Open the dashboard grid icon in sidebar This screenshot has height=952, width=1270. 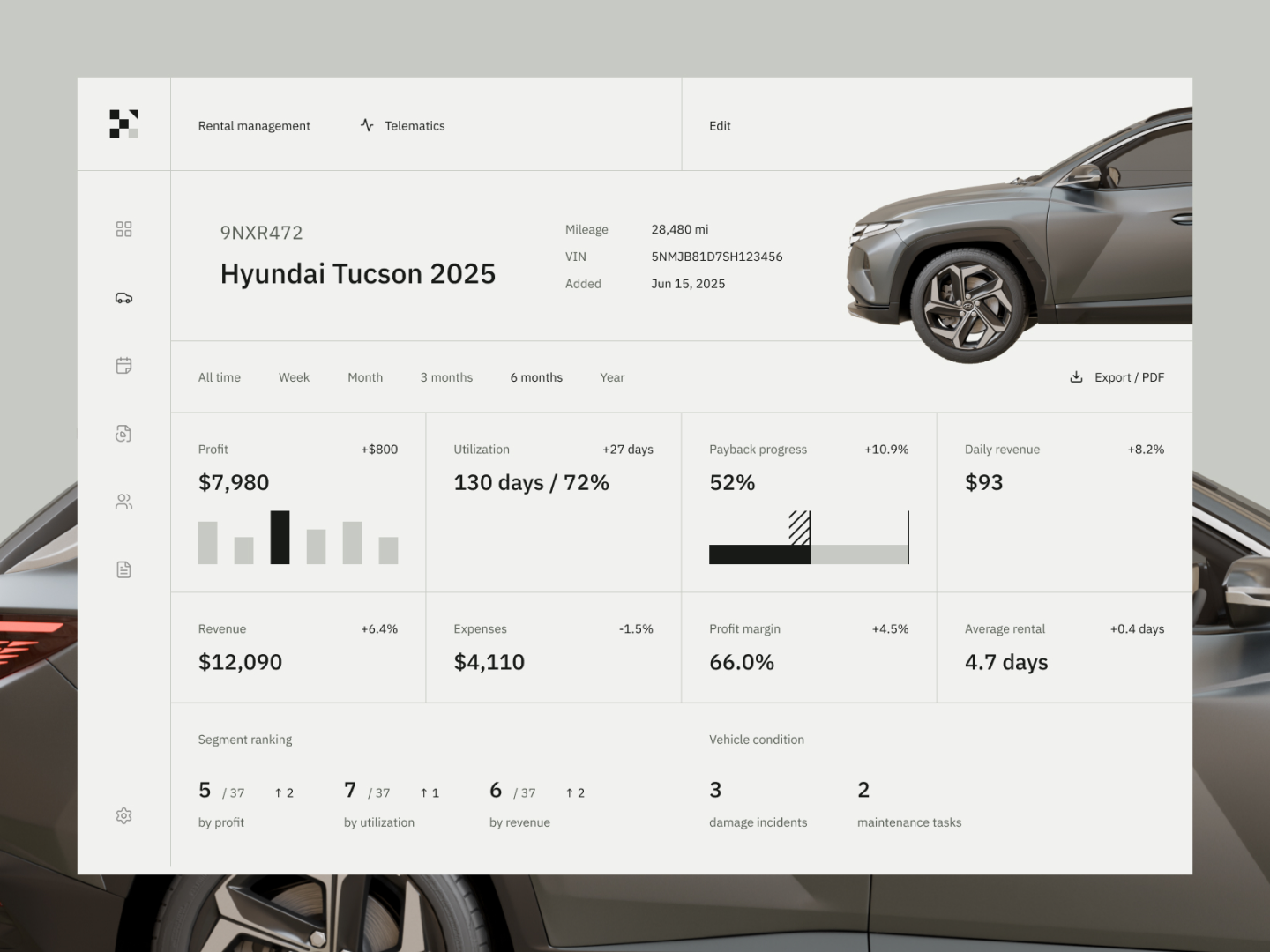[x=123, y=229]
